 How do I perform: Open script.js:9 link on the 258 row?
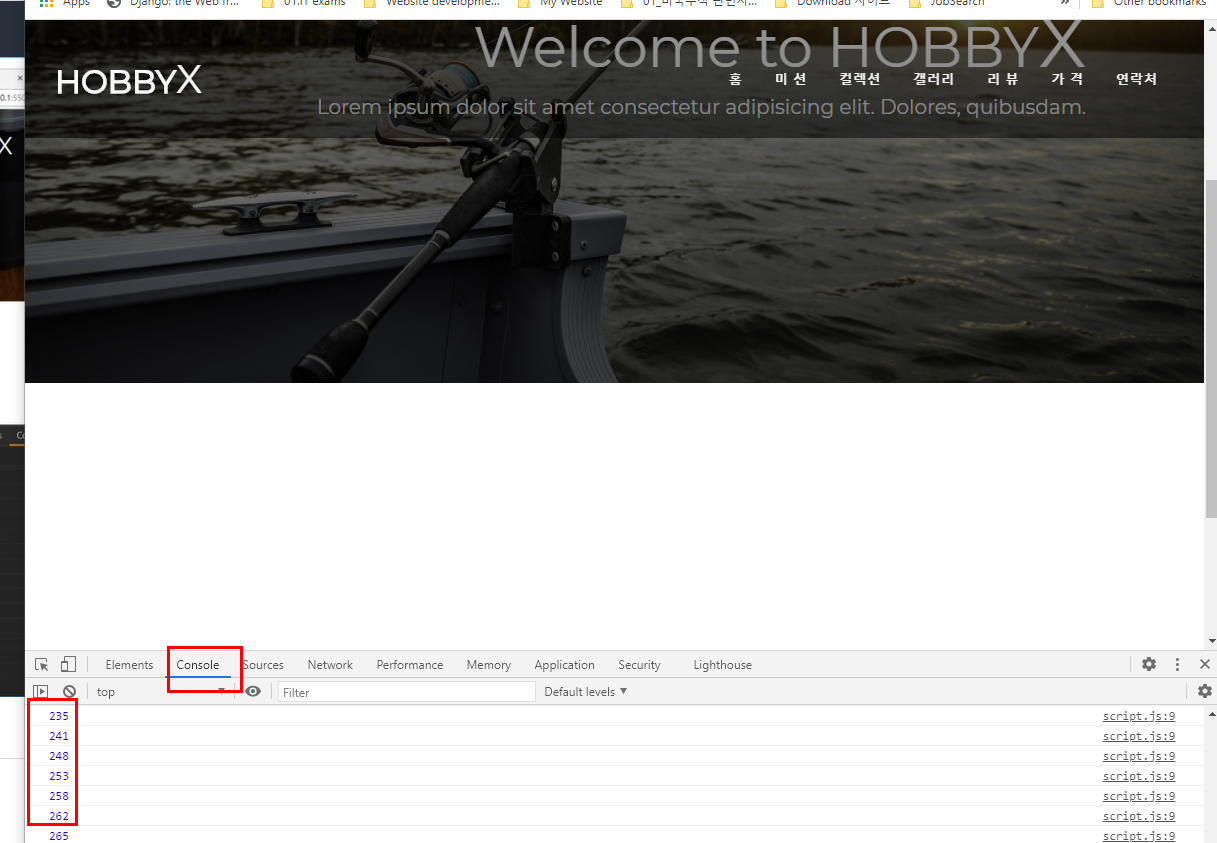click(x=1139, y=796)
